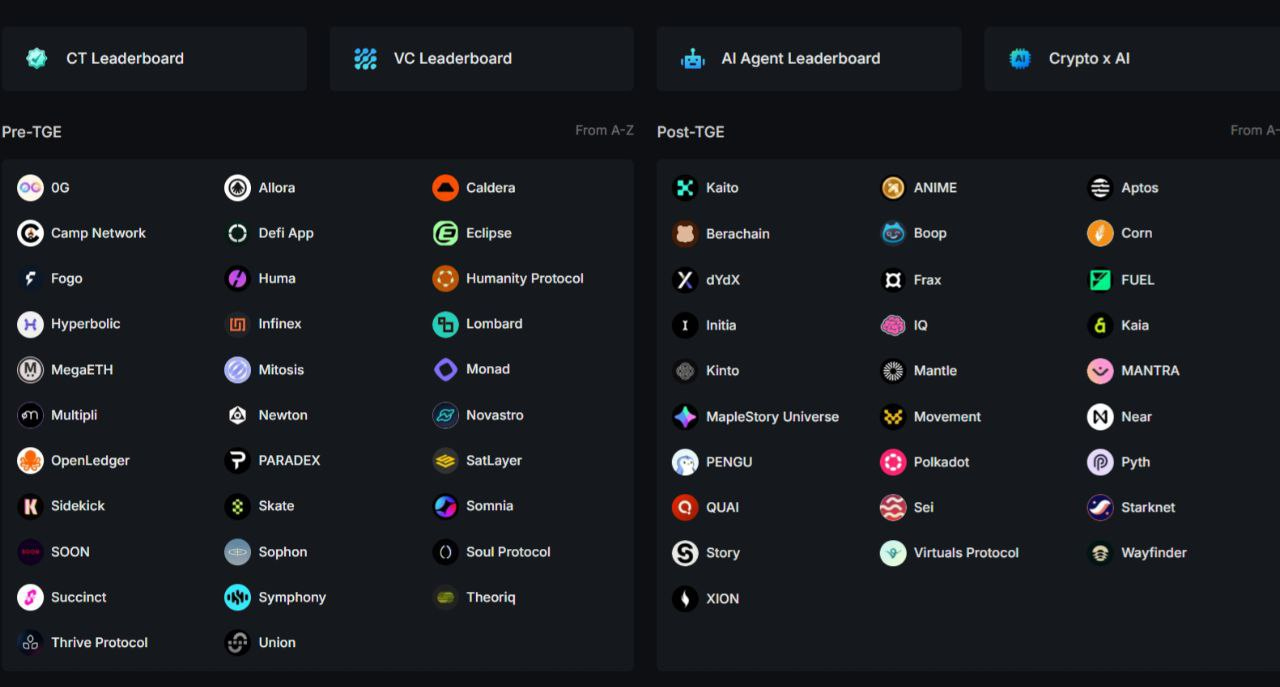Open the SatLayer project

pos(477,461)
